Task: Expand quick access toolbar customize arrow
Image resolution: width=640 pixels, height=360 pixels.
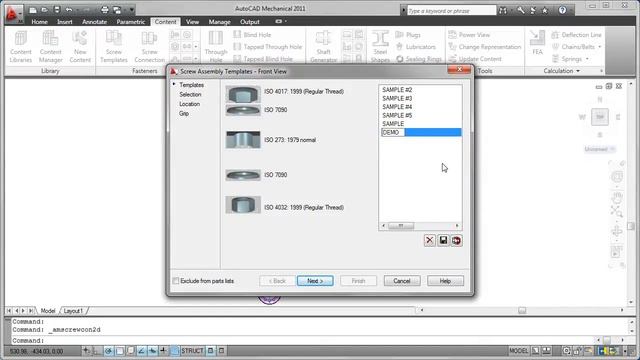Action: [131, 10]
